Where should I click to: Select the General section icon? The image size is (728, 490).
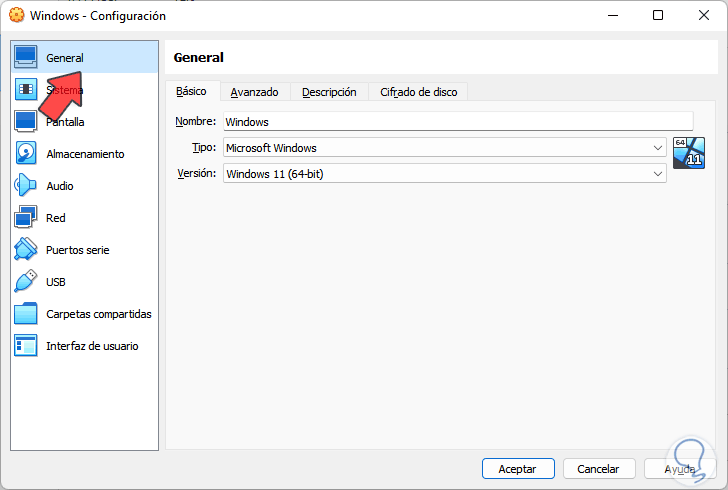pyautogui.click(x=27, y=58)
